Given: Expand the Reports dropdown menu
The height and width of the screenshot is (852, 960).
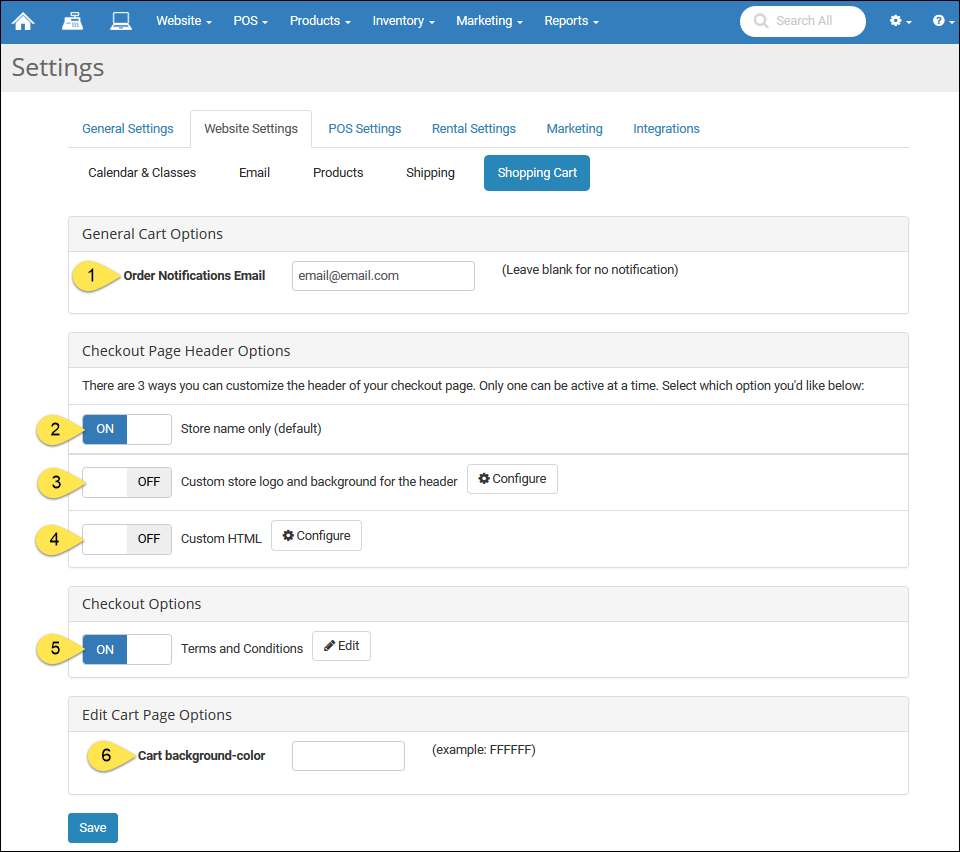Looking at the screenshot, I should coord(571,21).
